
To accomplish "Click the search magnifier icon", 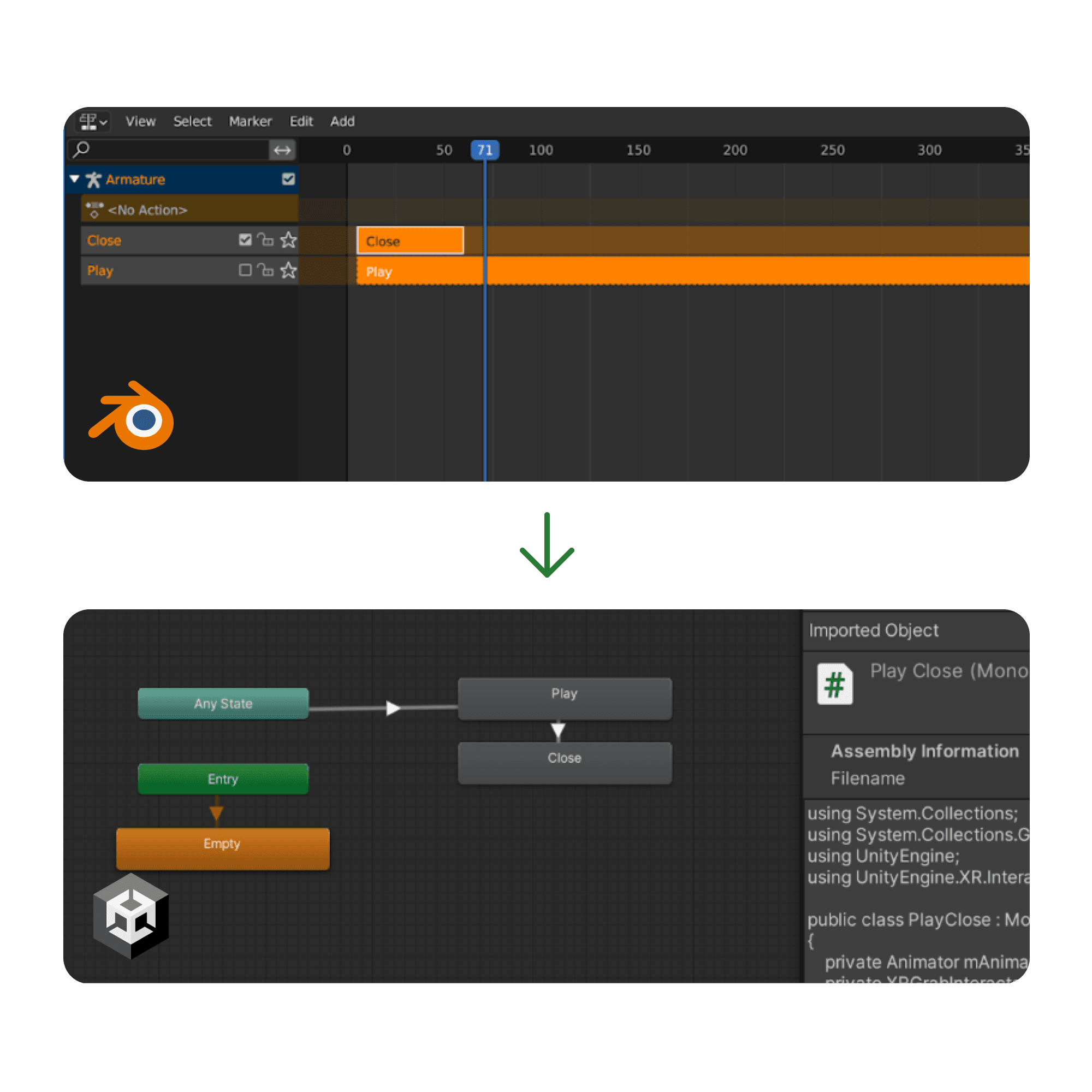I will 82,149.
